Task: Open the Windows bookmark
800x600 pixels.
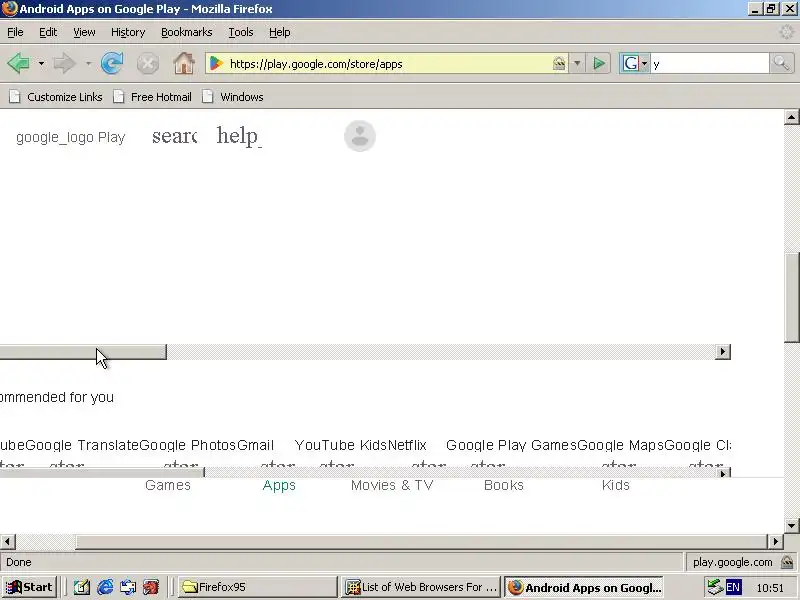Action: 233,97
